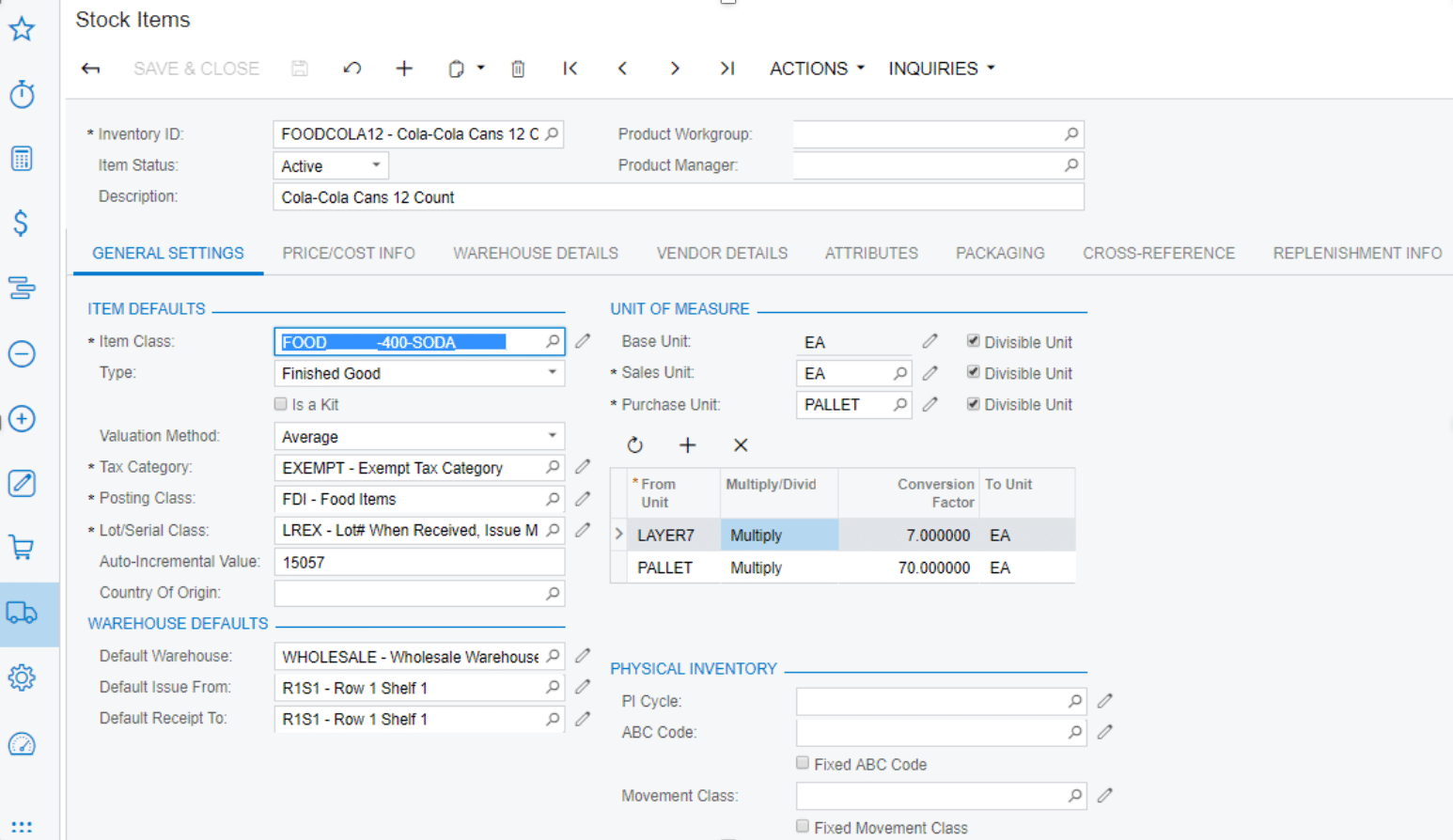Delete the selected conversion row
Image resolution: width=1453 pixels, height=840 pixels.
coord(741,444)
